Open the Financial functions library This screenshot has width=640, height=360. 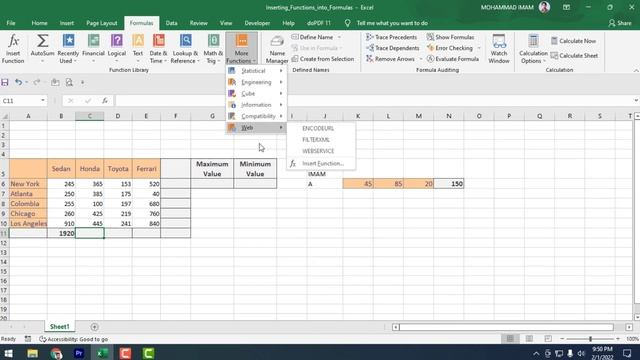(x=93, y=49)
